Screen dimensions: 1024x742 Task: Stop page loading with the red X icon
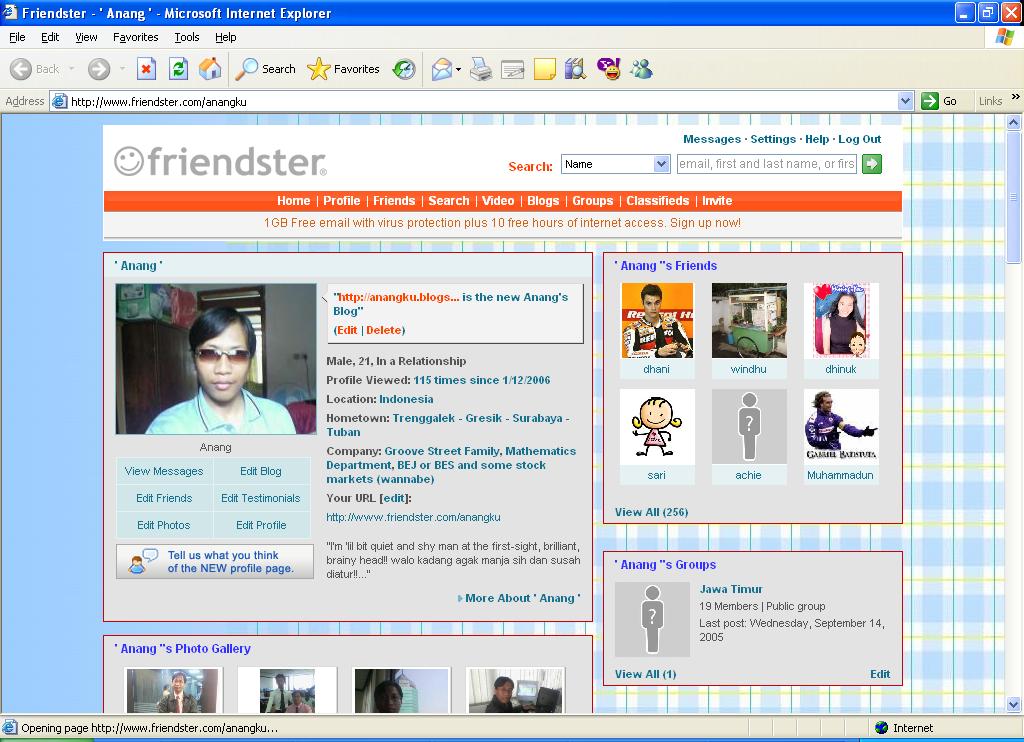point(146,69)
